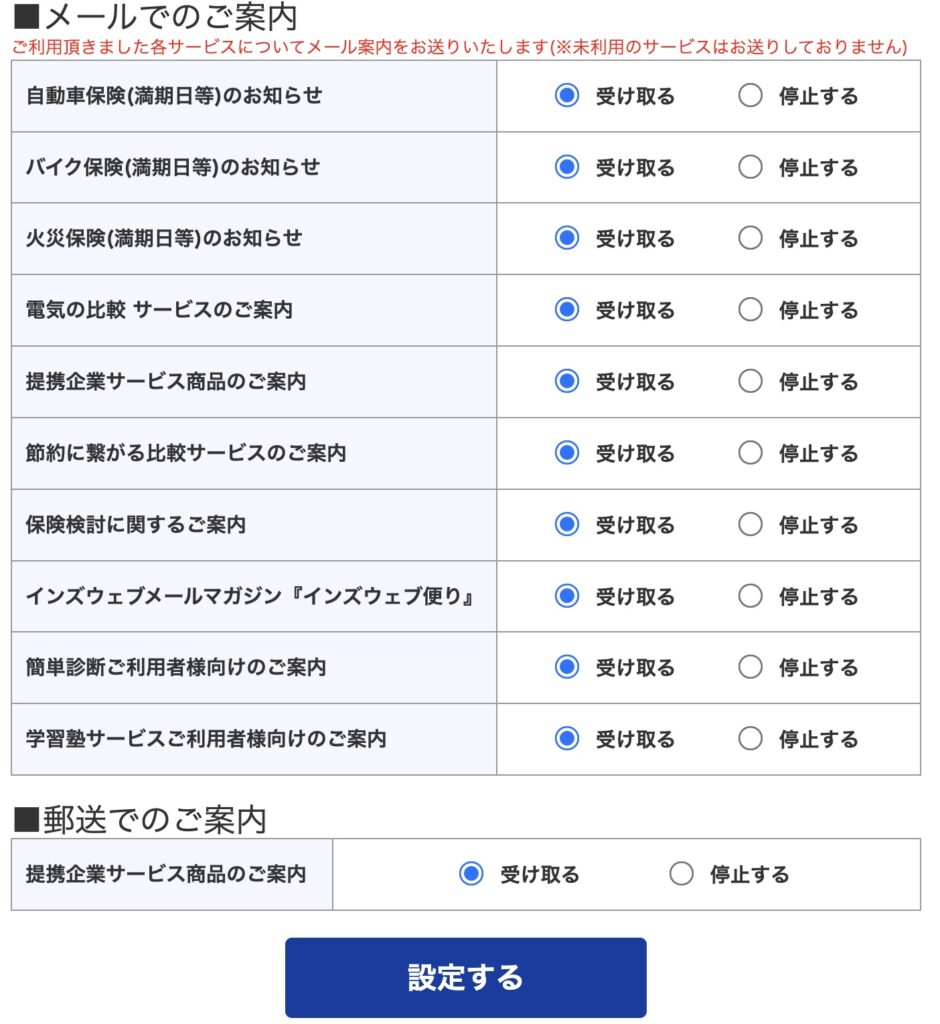
Task: Select 受け取る for 自動車保険 notifications
Action: 567,96
